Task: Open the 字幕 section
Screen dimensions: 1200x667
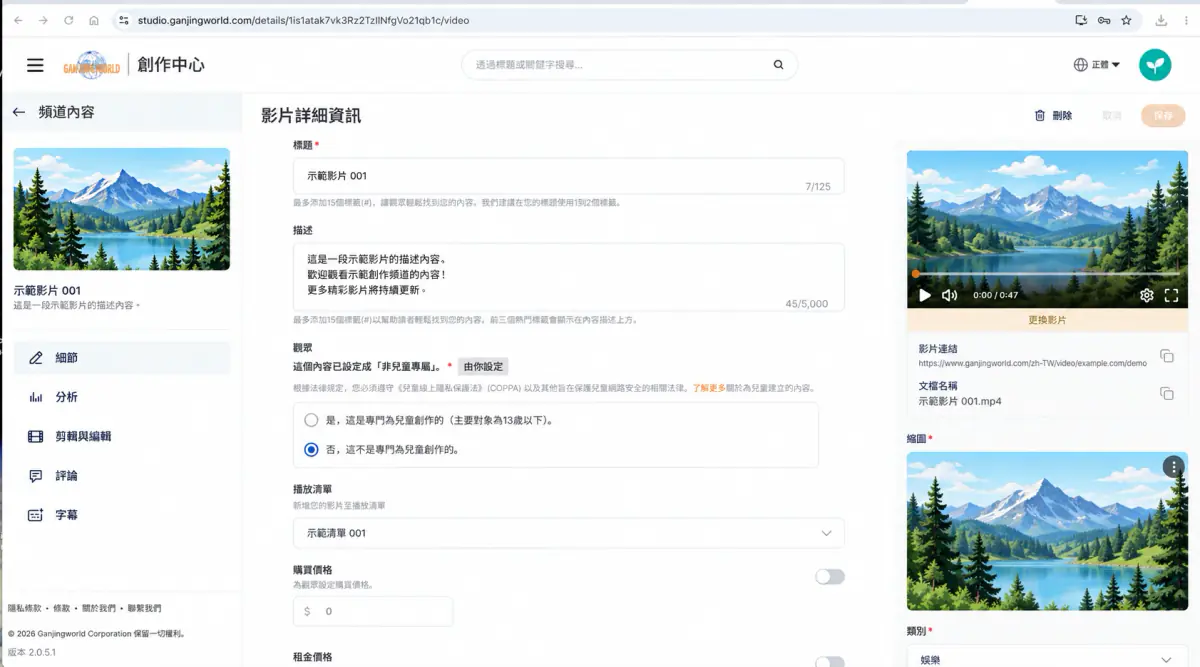Action: tap(122, 515)
